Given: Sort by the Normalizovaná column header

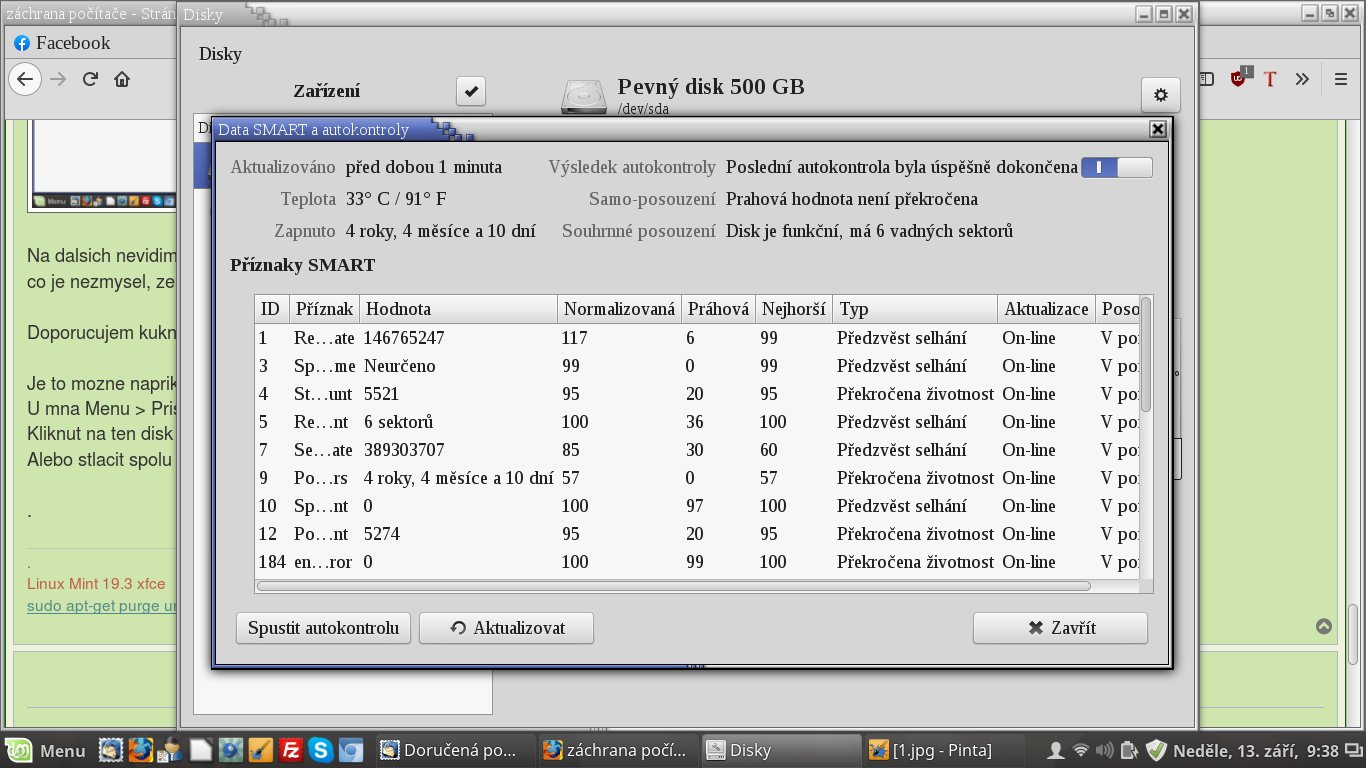Looking at the screenshot, I should 619,309.
